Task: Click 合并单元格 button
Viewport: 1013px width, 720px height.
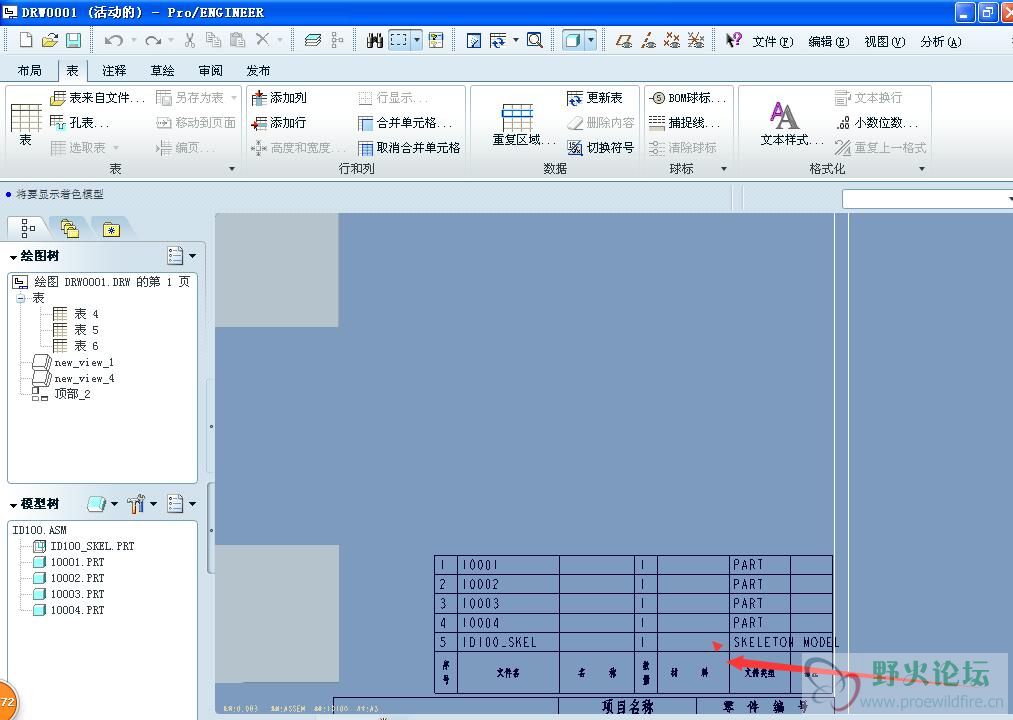Action: click(406, 122)
